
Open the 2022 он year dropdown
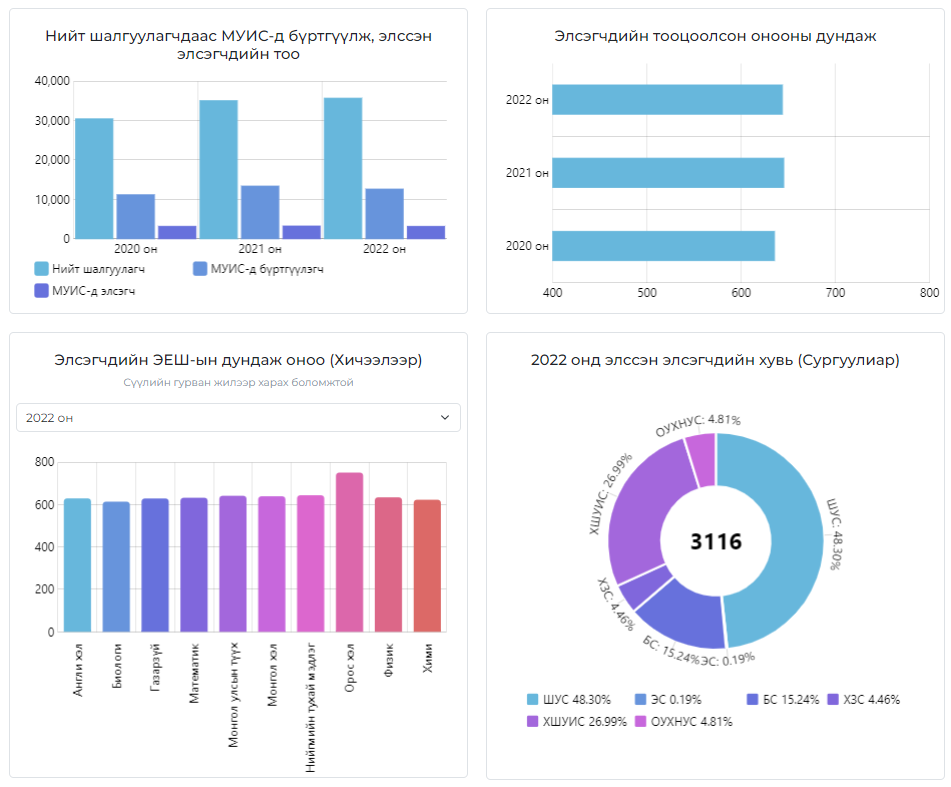[x=238, y=418]
